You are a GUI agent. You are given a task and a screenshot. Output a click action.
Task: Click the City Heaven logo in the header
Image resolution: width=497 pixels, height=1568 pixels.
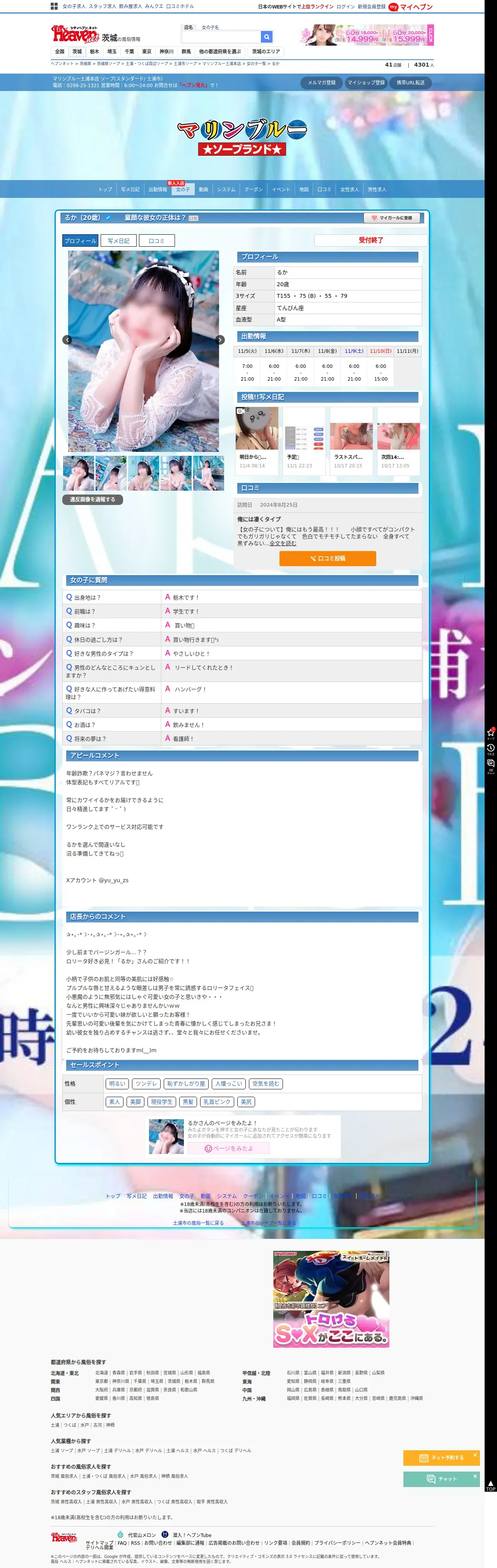(75, 34)
